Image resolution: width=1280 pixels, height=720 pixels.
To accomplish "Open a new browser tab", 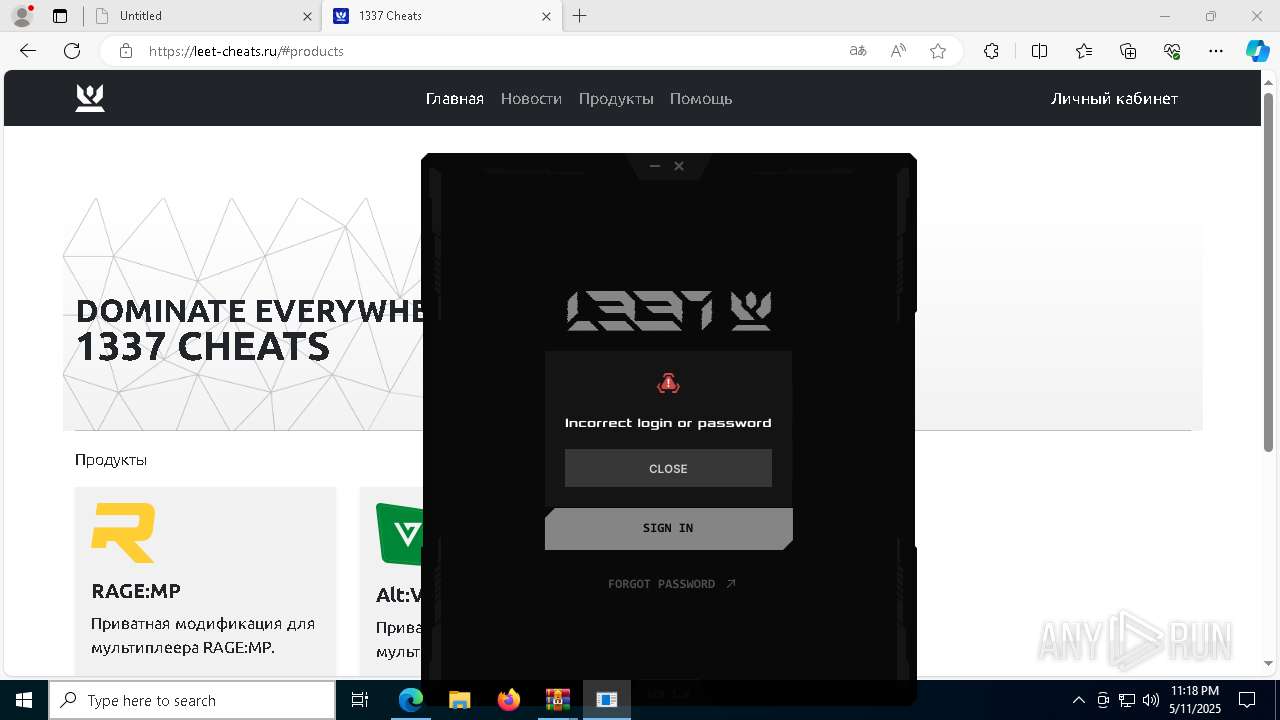I will click(x=580, y=16).
